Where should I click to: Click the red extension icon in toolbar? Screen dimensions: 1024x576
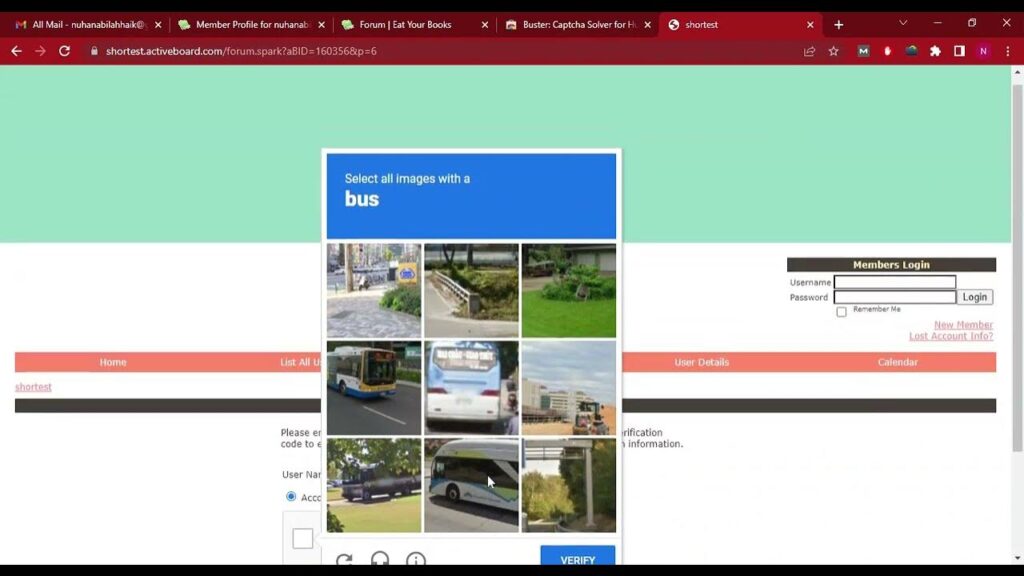[887, 51]
